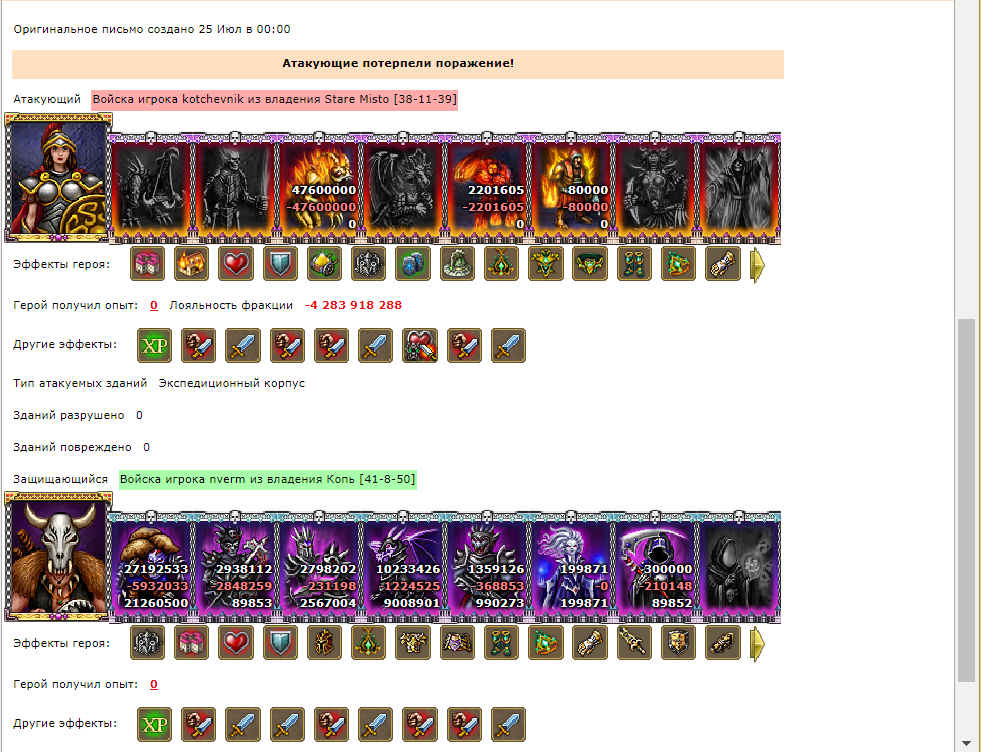This screenshot has height=752, width=981.
Task: Click the pink dice box icon in attacker's hero effects
Action: 148,263
